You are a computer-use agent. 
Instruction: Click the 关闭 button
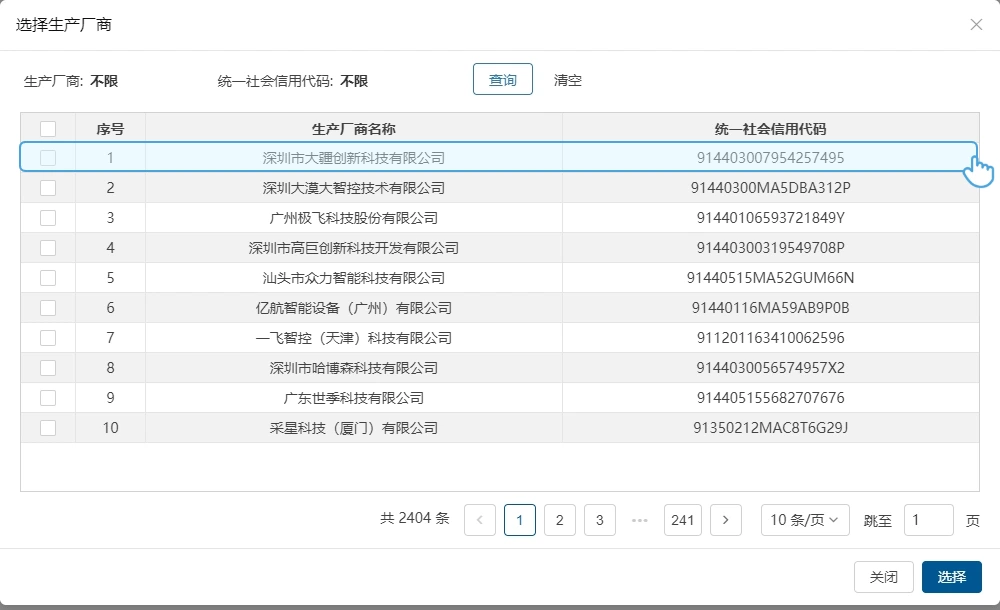tap(884, 577)
